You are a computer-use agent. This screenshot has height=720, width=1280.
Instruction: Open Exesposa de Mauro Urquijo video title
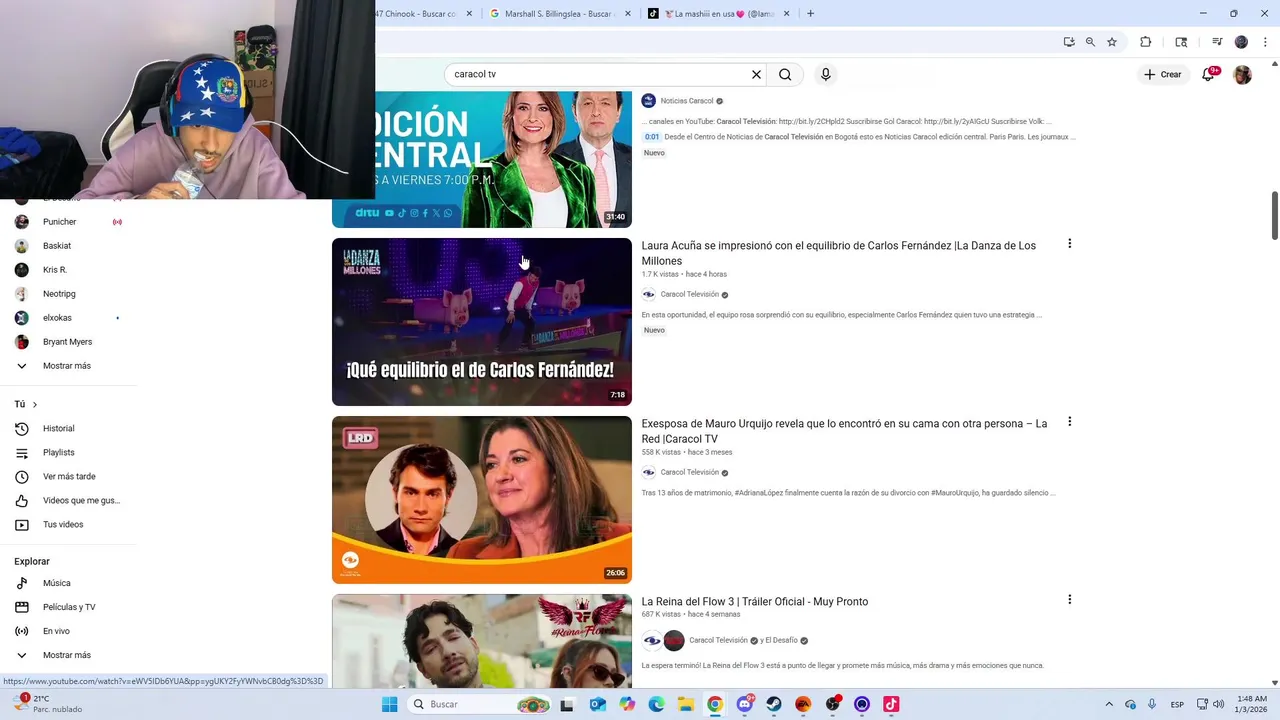coord(844,431)
